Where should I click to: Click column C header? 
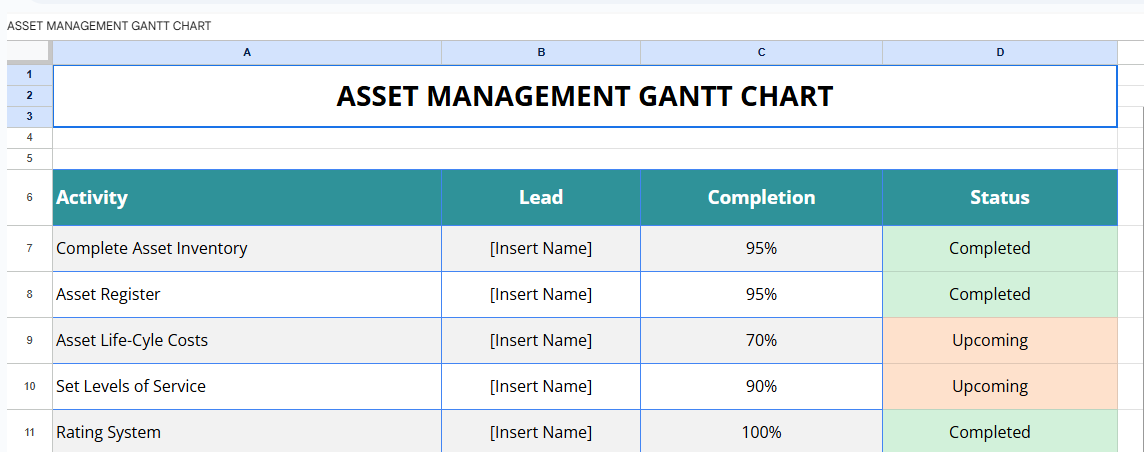point(761,52)
